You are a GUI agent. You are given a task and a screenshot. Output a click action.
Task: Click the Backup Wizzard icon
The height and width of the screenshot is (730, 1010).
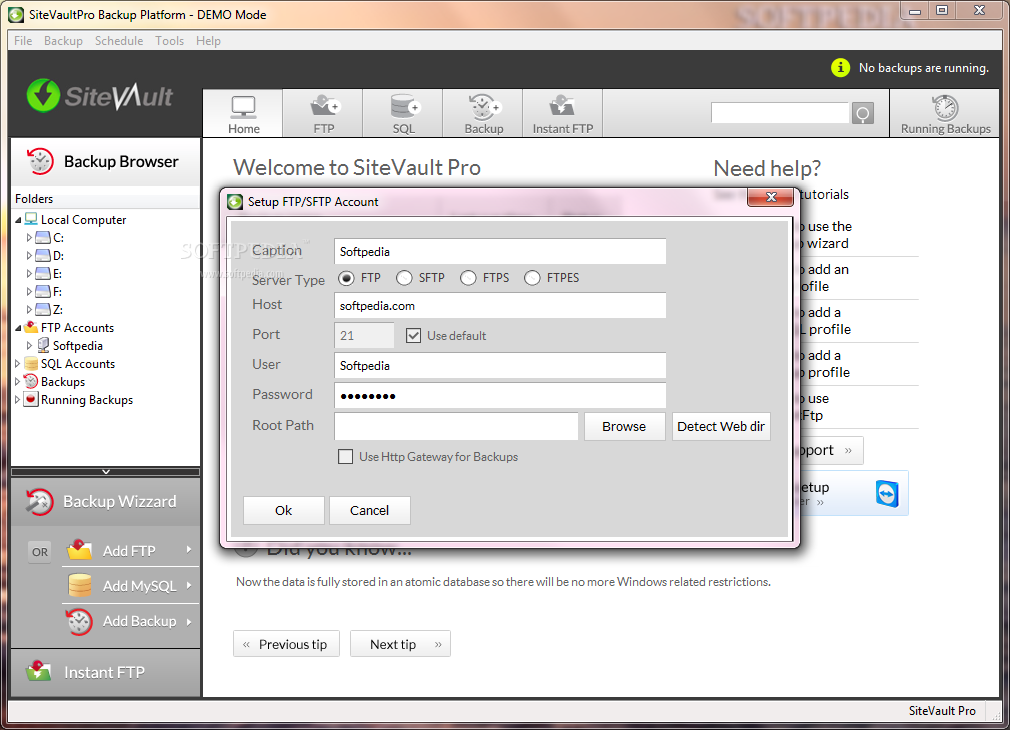pos(39,502)
